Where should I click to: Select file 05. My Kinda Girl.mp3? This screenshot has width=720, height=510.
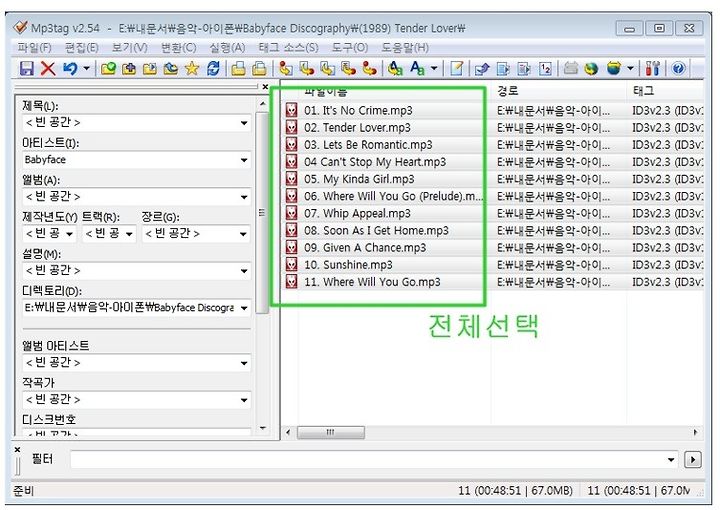pyautogui.click(x=359, y=179)
